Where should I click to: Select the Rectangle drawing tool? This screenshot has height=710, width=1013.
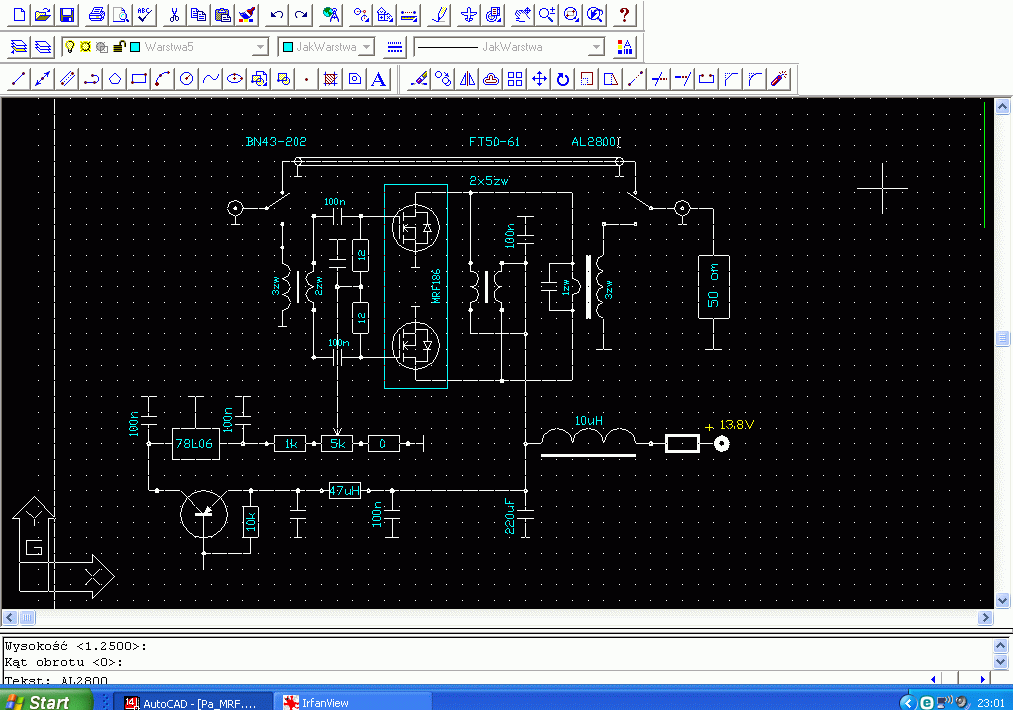pos(139,79)
